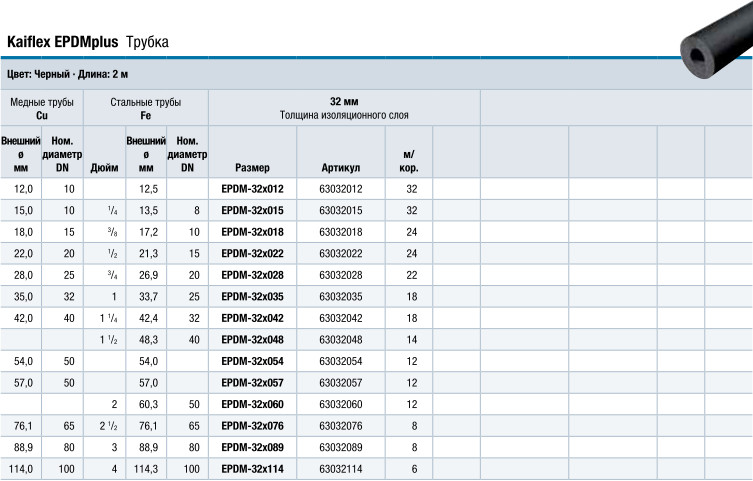The image size is (753, 481).
Task: Click article number 63032035
Action: (340, 297)
